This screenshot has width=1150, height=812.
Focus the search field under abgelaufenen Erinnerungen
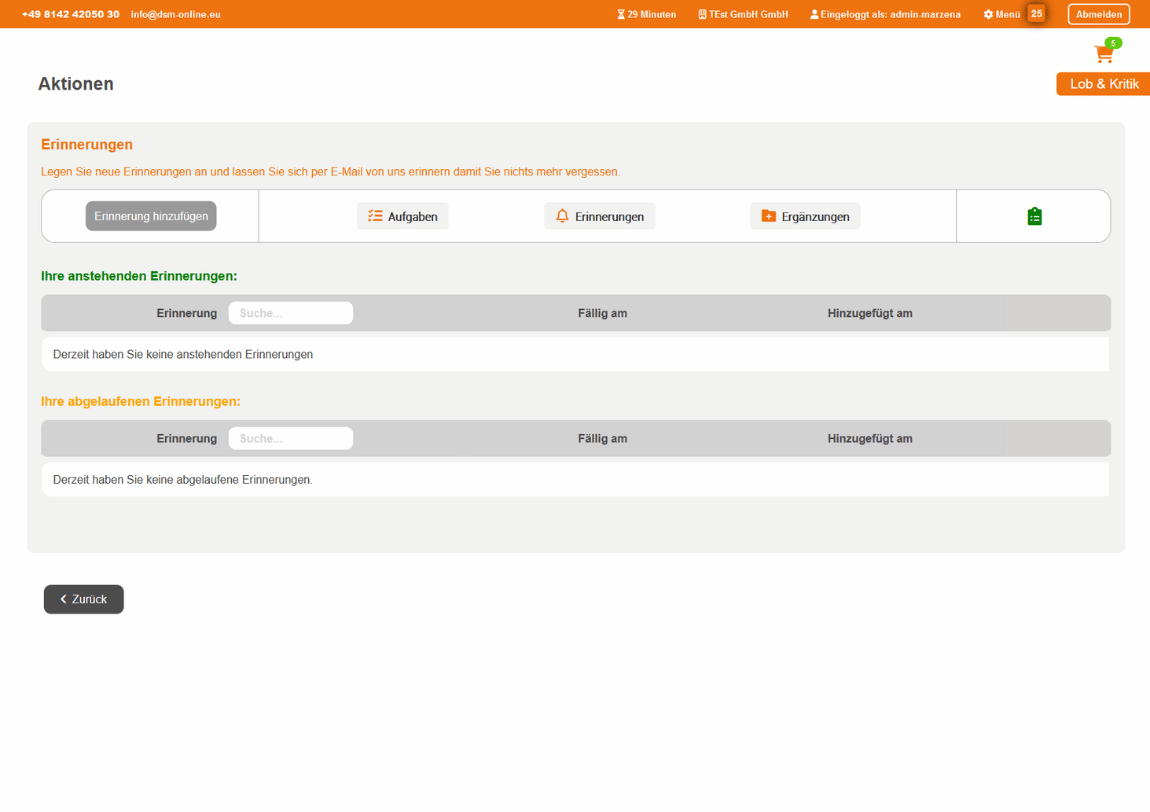[x=290, y=438]
